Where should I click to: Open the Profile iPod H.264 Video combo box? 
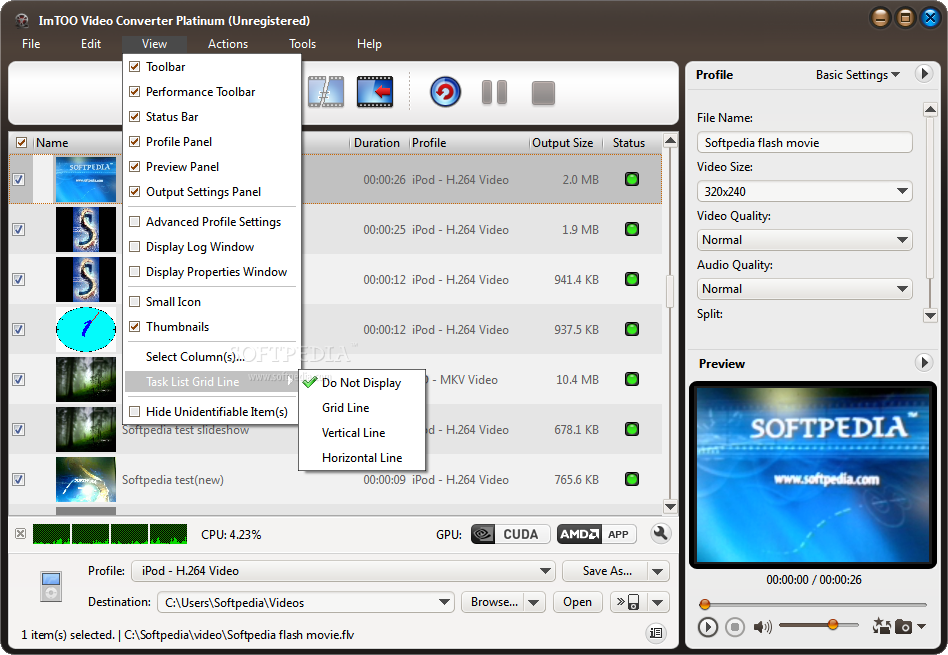[343, 571]
